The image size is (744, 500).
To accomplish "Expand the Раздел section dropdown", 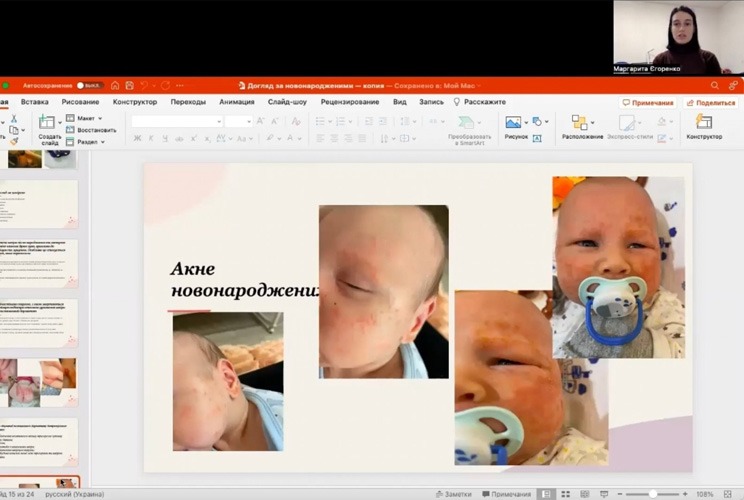I will pyautogui.click(x=90, y=142).
